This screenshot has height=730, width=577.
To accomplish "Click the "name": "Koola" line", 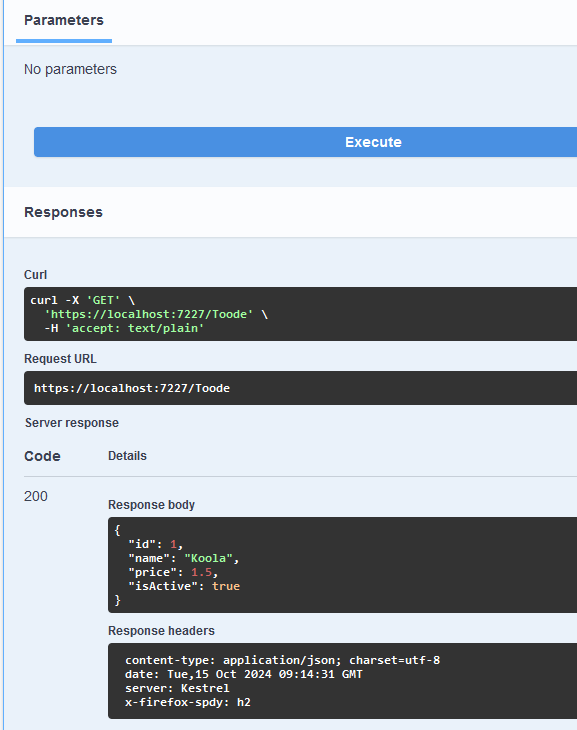I will click(183, 558).
